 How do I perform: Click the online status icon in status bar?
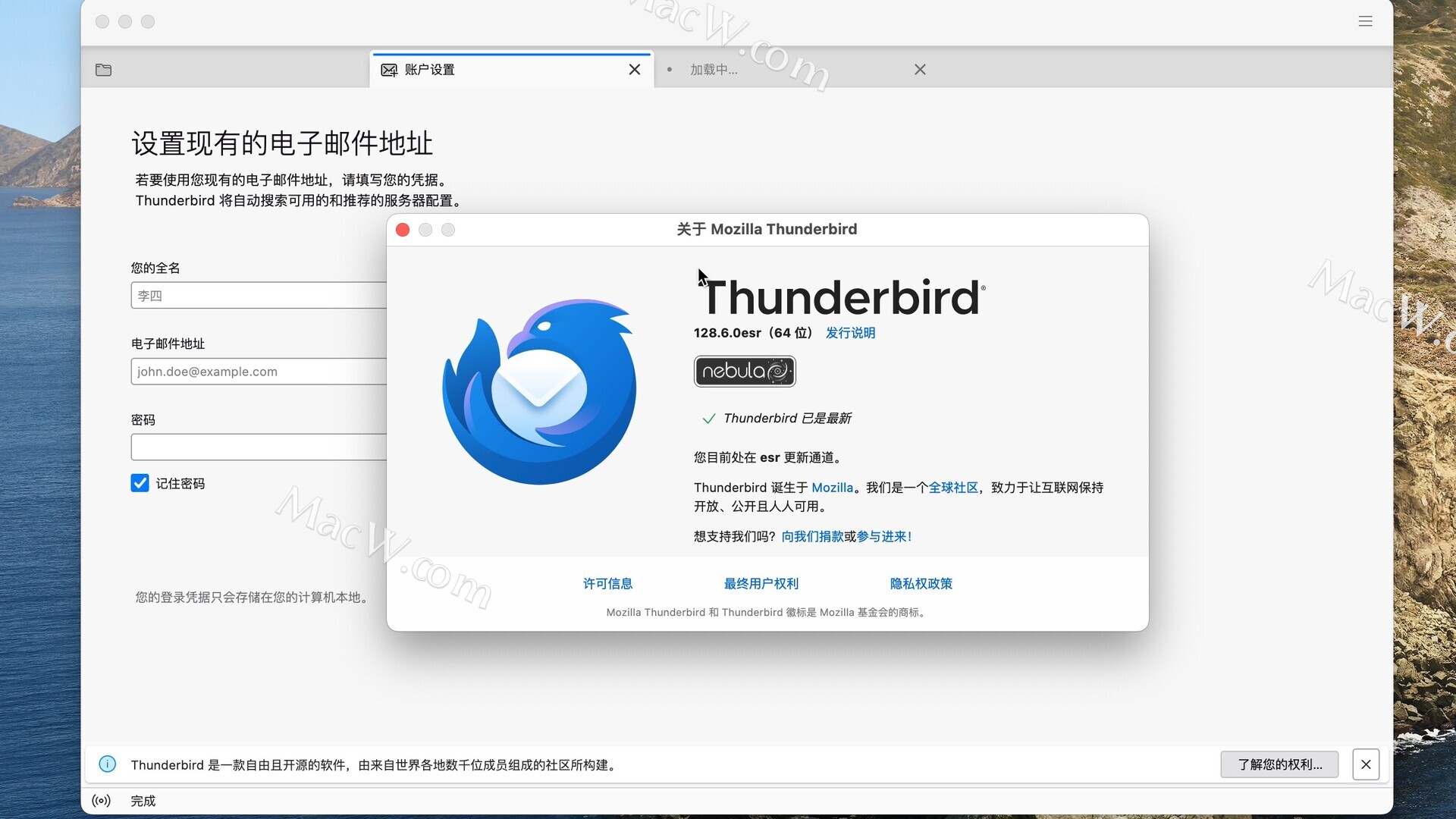coord(101,801)
